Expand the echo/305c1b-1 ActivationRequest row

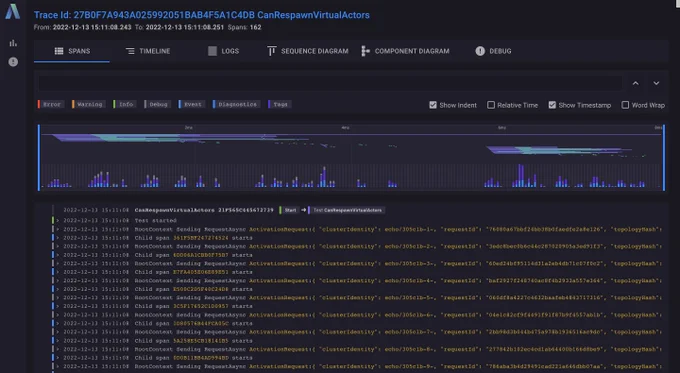pyautogui.click(x=58, y=229)
